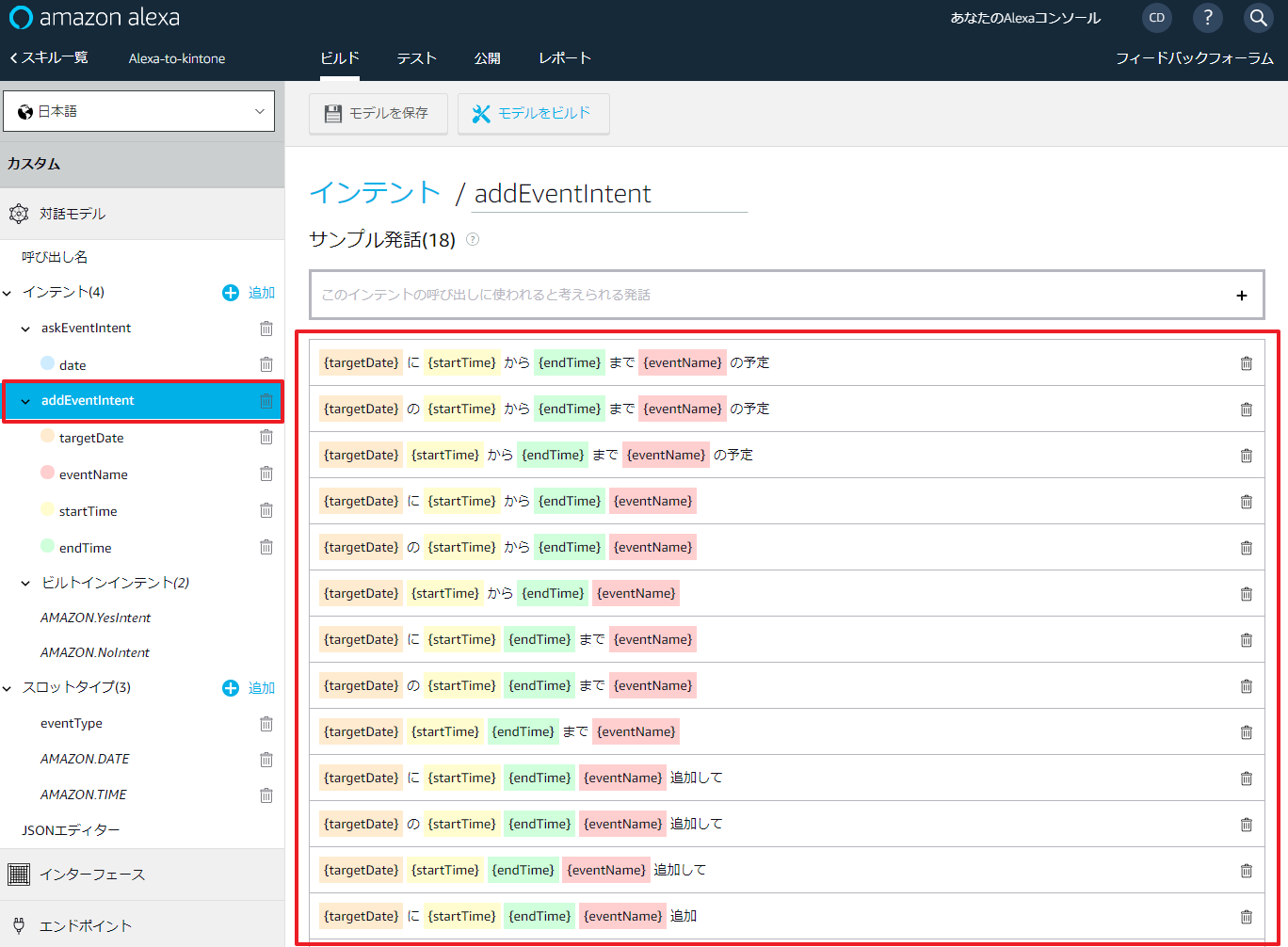1288x947 pixels.
Task: Click the {eventName} chip in the first utterance
Action: (683, 362)
